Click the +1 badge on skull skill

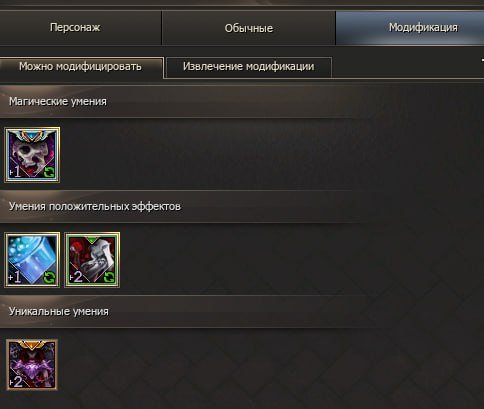pos(15,172)
